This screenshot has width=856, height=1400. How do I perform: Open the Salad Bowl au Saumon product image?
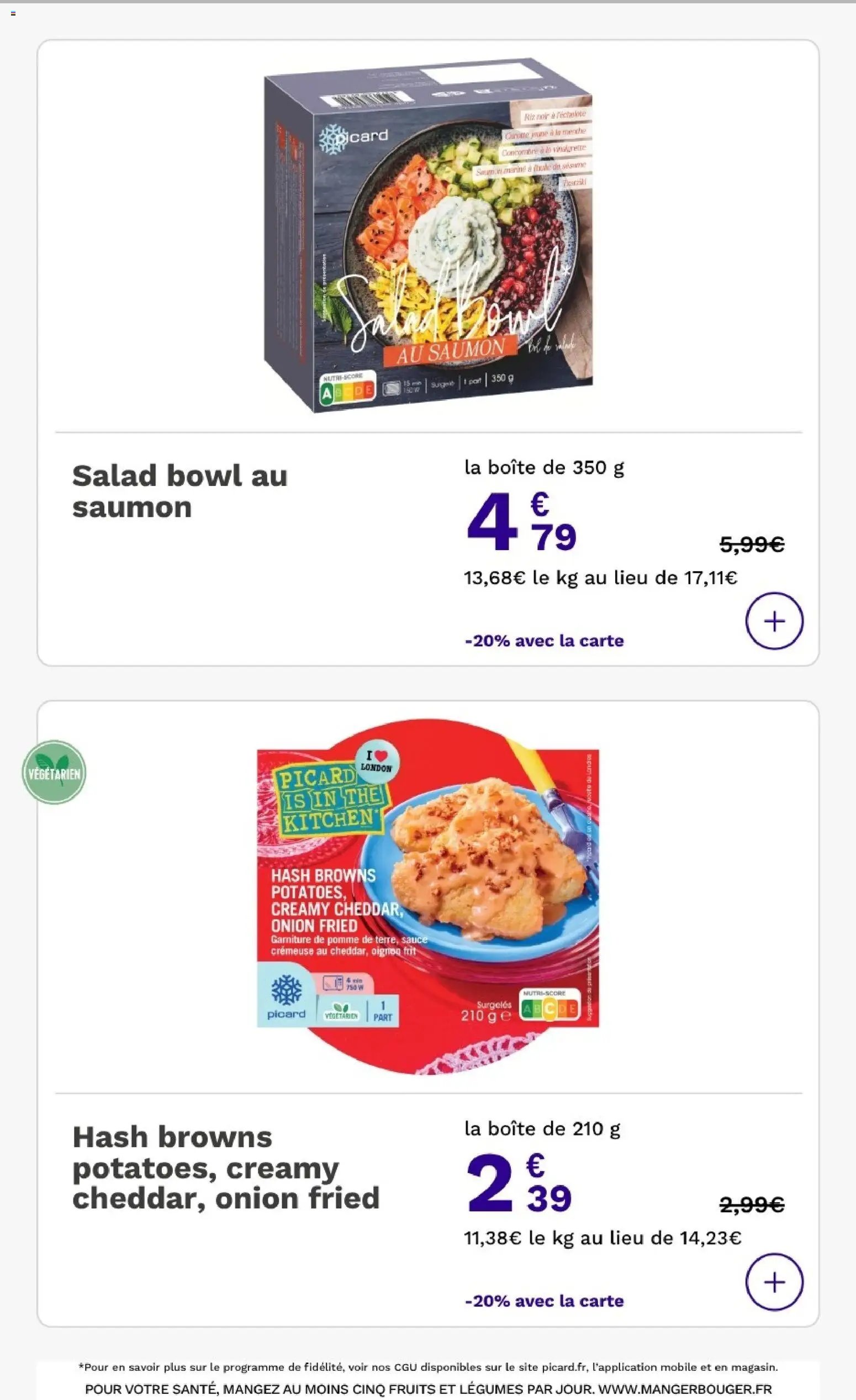(x=429, y=235)
